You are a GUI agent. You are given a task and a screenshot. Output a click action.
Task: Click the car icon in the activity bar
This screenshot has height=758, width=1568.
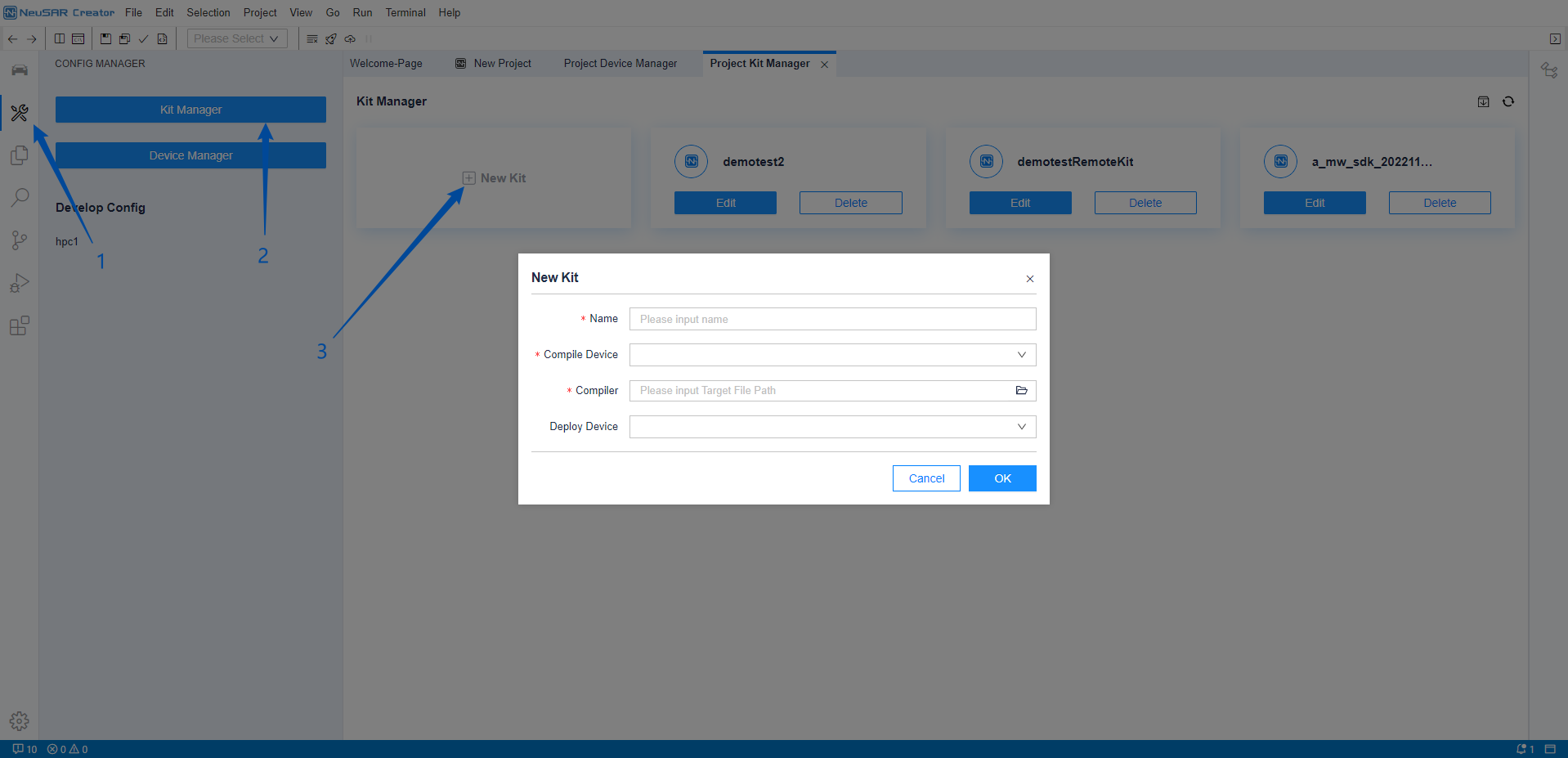point(20,70)
